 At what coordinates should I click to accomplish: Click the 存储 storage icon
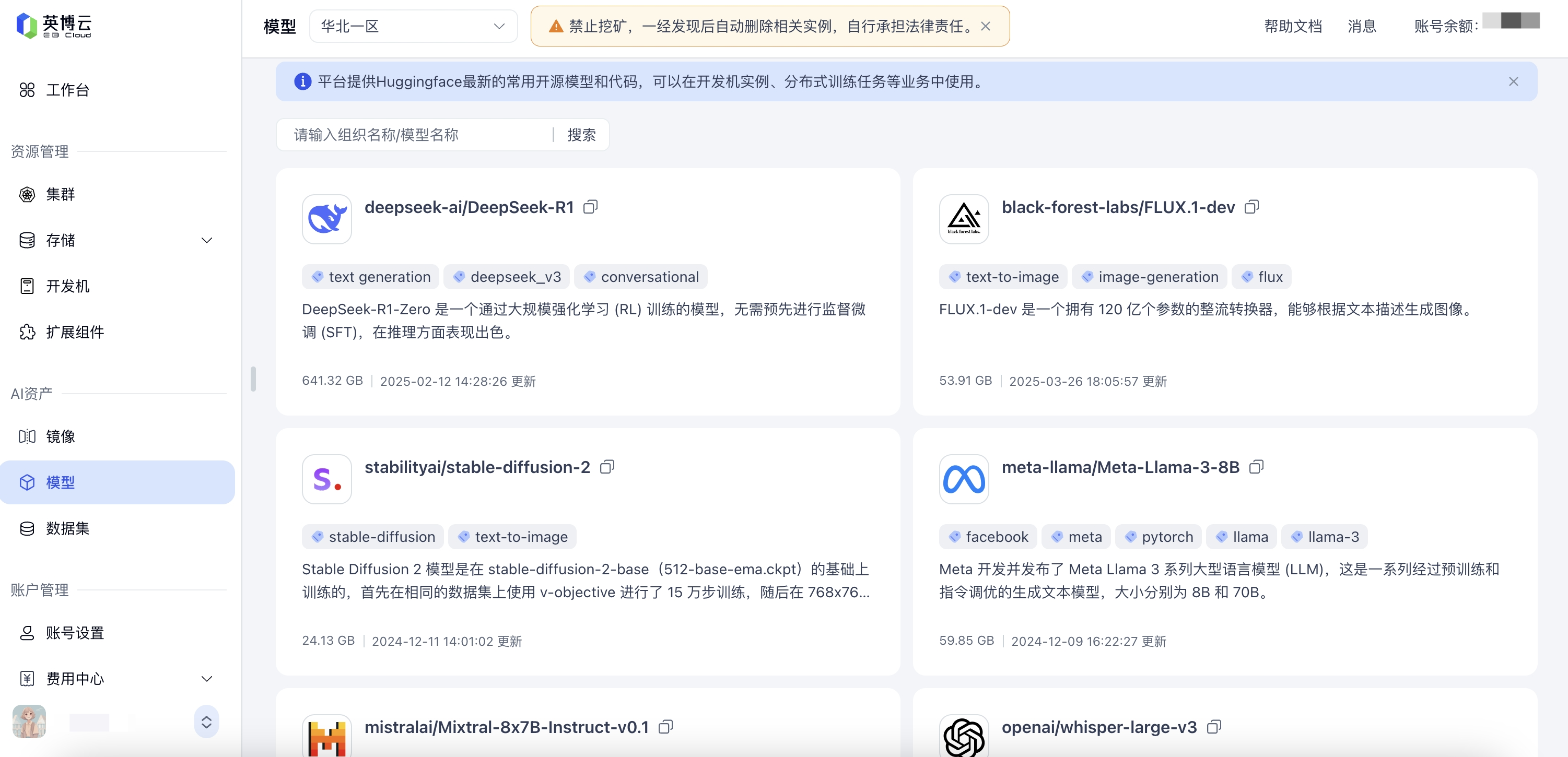click(27, 240)
